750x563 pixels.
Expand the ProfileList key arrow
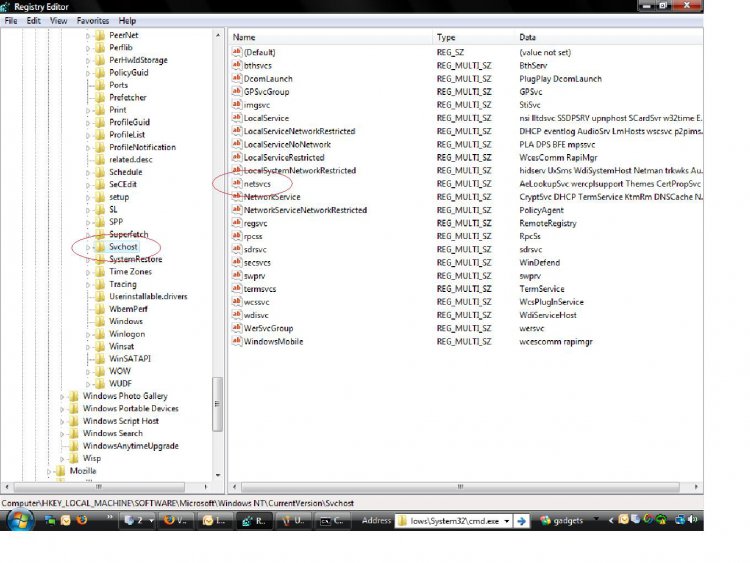(88, 135)
